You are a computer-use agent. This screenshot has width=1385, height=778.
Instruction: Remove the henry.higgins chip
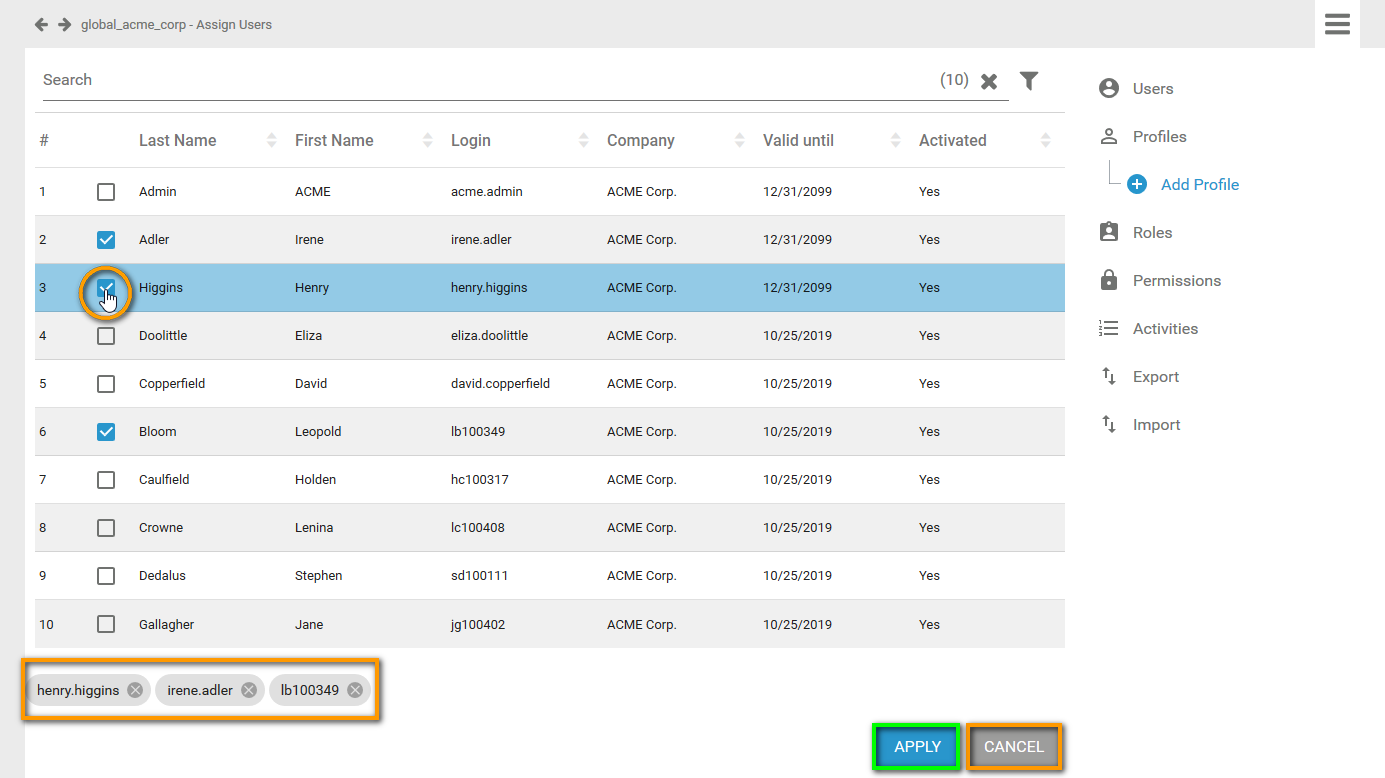135,690
